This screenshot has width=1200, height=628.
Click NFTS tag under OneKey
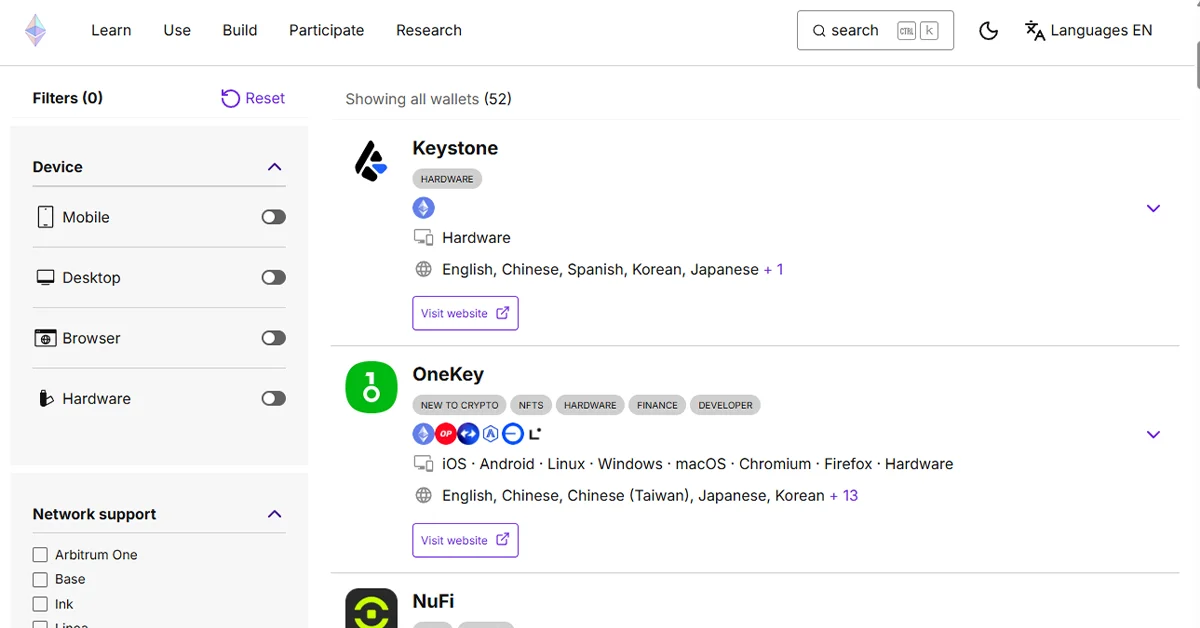(531, 405)
